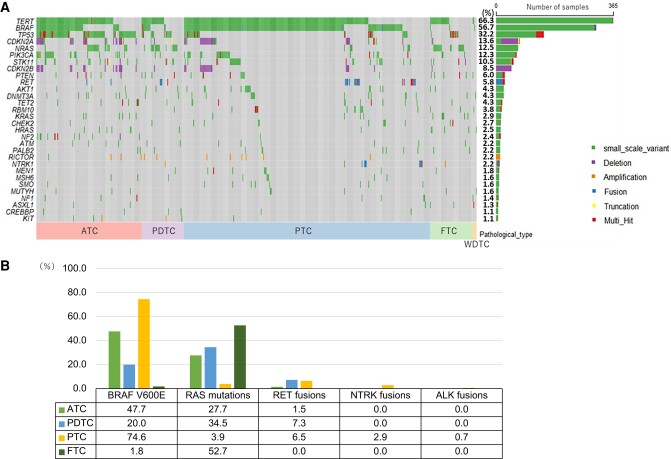Click the panel B letter label

(x=5, y=266)
